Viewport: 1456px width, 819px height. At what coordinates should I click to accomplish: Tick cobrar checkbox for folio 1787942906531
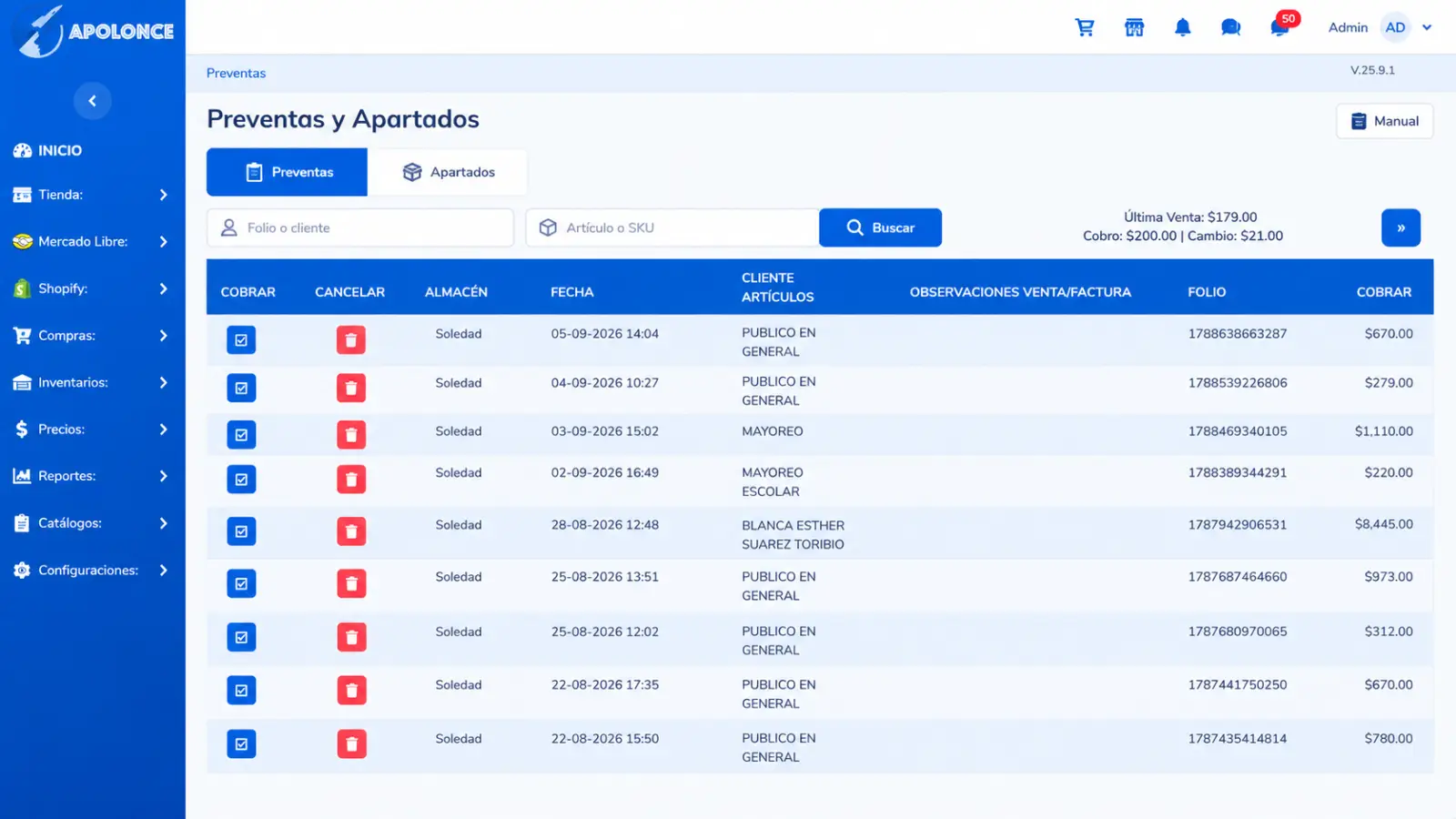[241, 531]
